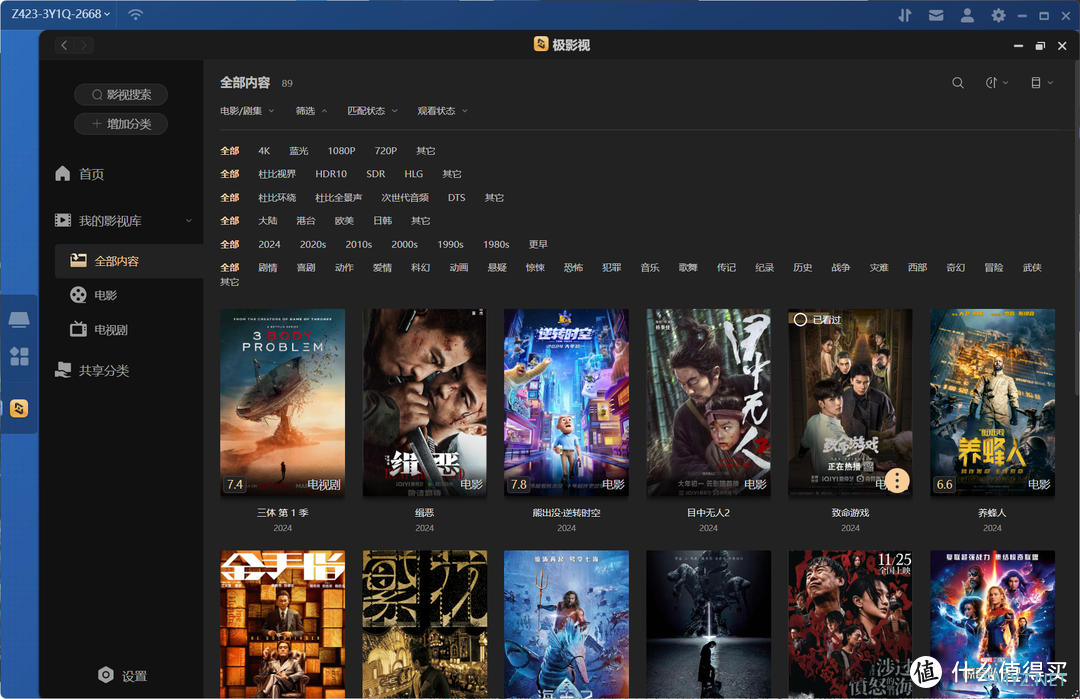Click the storage drive icon in the left dock
This screenshot has height=699, width=1080.
(19, 320)
